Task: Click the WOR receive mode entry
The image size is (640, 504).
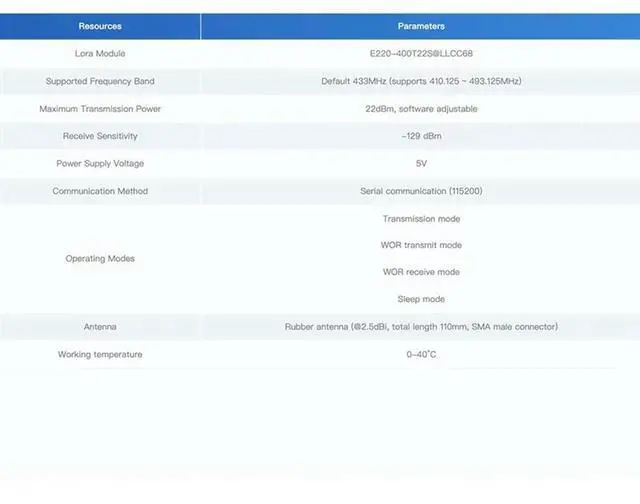Action: [421, 272]
